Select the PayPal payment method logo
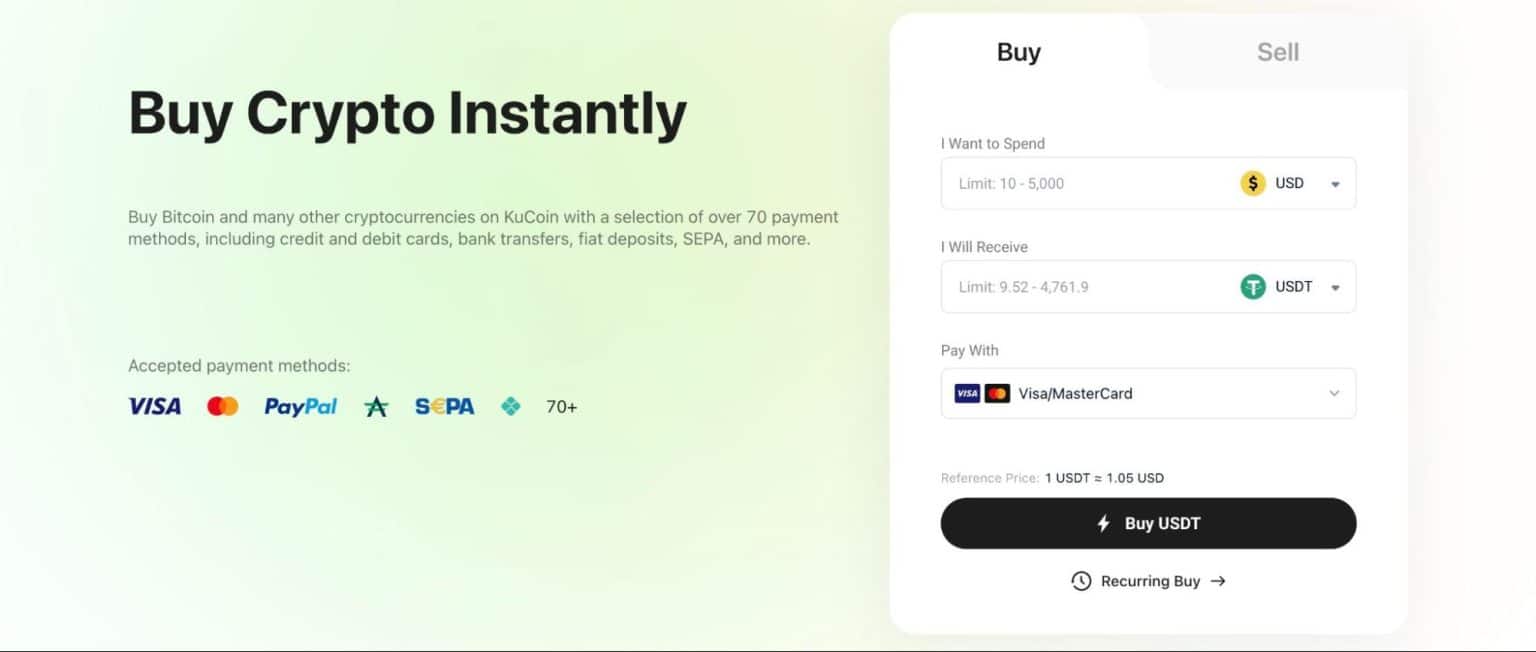Viewport: 1536px width, 652px height. [300, 405]
